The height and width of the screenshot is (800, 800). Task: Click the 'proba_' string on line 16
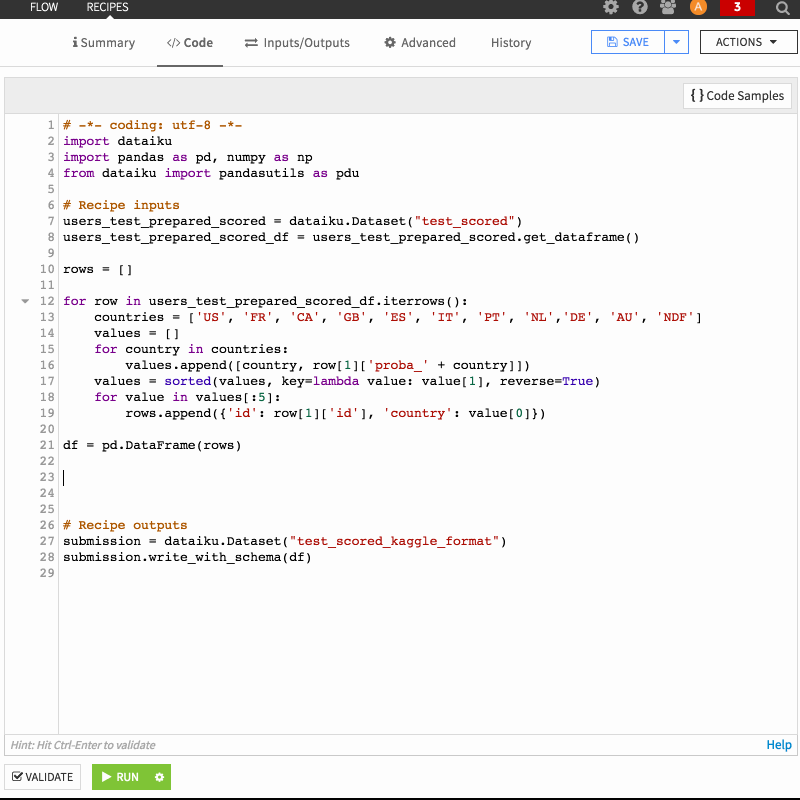[x=398, y=365]
